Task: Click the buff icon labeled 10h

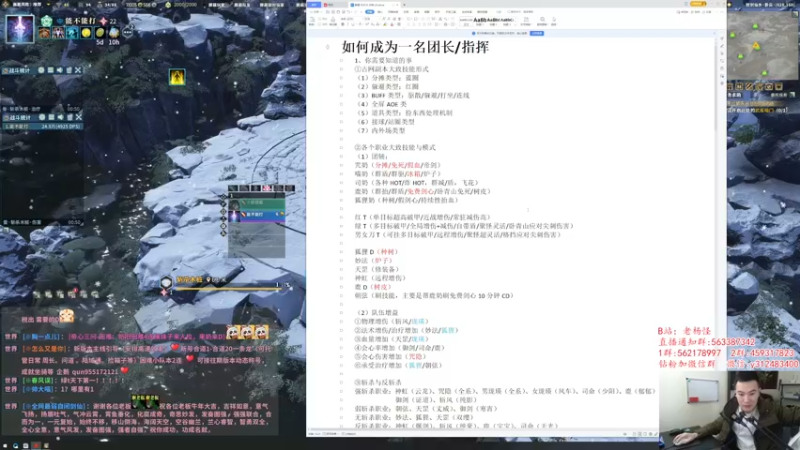Action: click(114, 33)
